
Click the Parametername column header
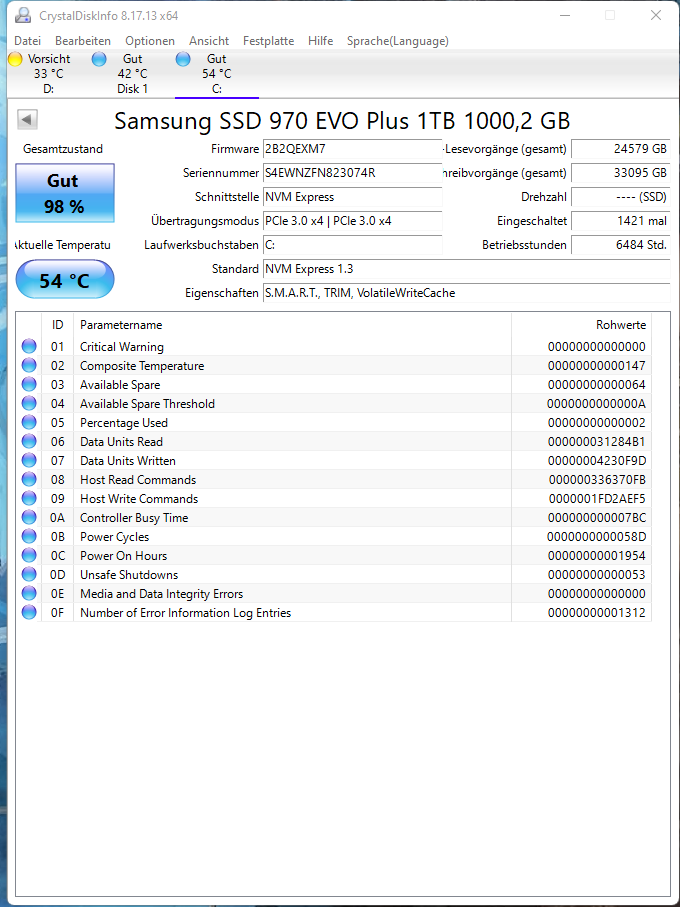pyautogui.click(x=293, y=325)
